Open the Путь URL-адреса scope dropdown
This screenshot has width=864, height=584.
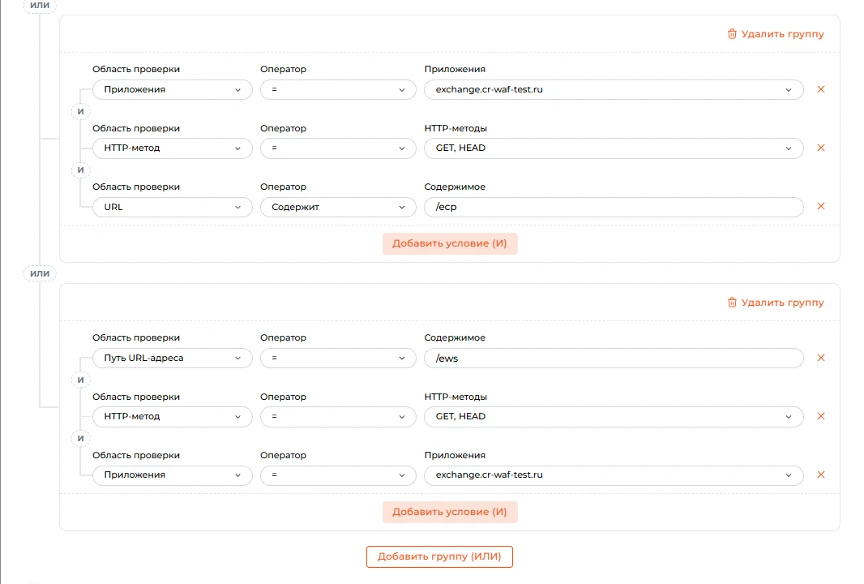click(172, 358)
